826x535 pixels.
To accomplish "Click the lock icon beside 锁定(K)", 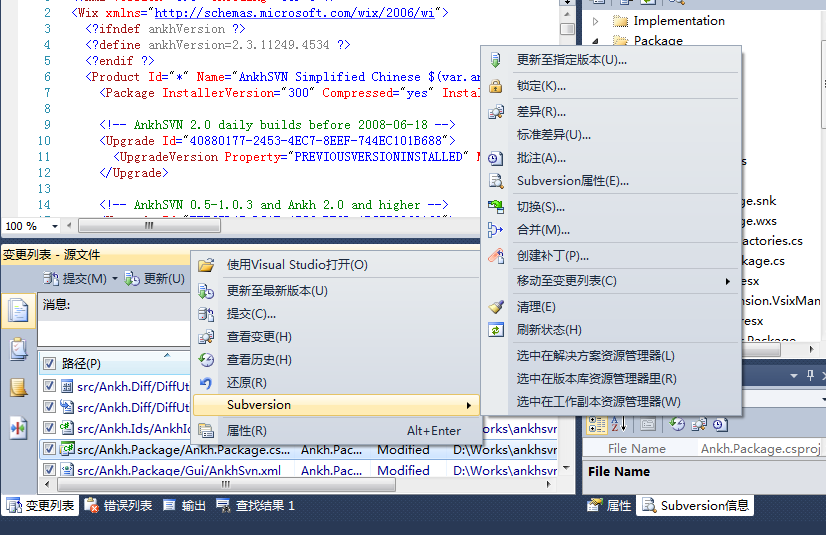I will pos(495,86).
